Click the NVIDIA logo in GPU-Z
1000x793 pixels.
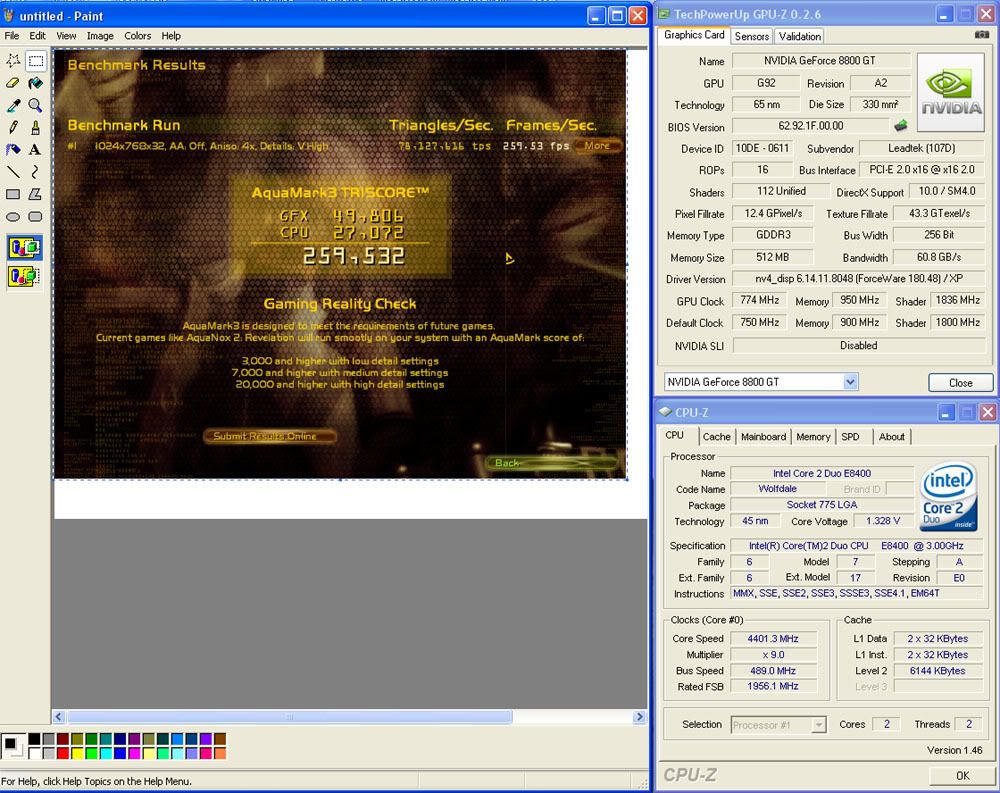coord(951,93)
